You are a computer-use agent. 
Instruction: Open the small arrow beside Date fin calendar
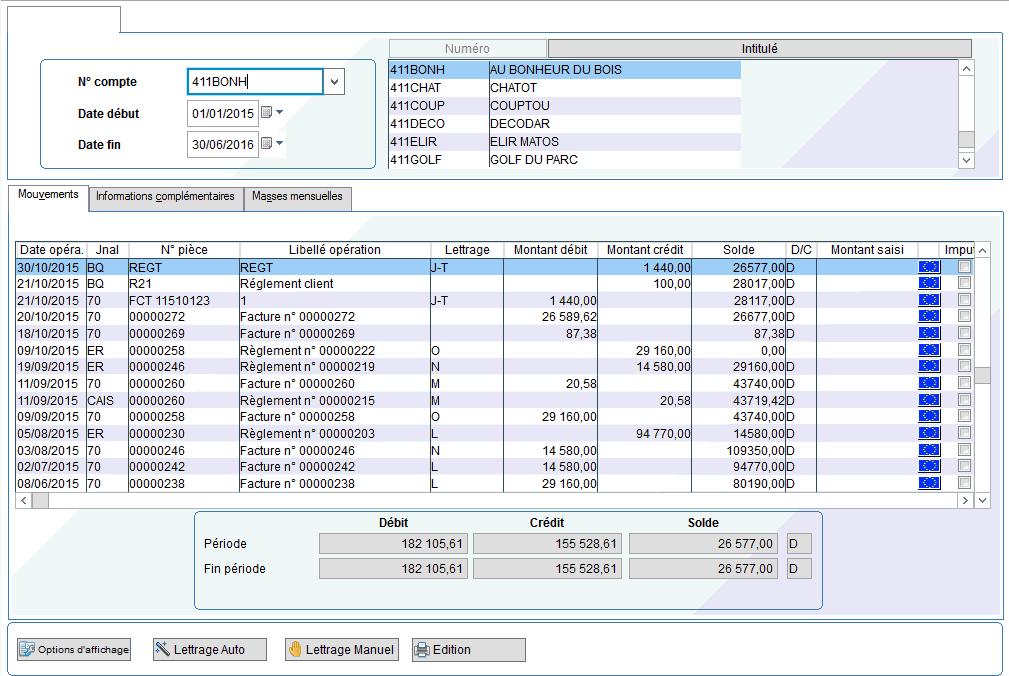click(280, 144)
